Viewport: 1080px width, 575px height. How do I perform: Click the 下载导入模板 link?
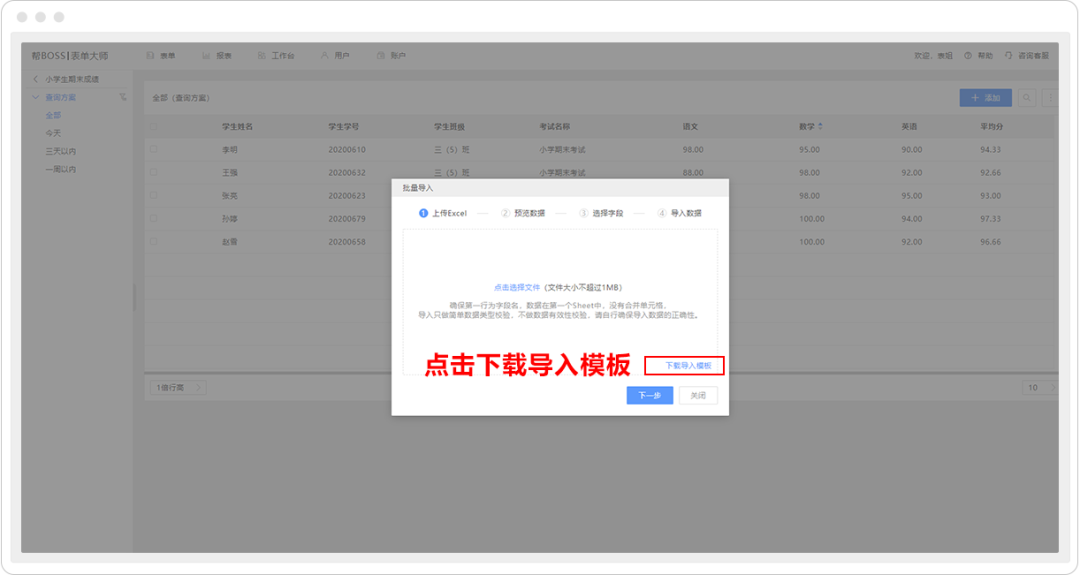[x=688, y=366]
